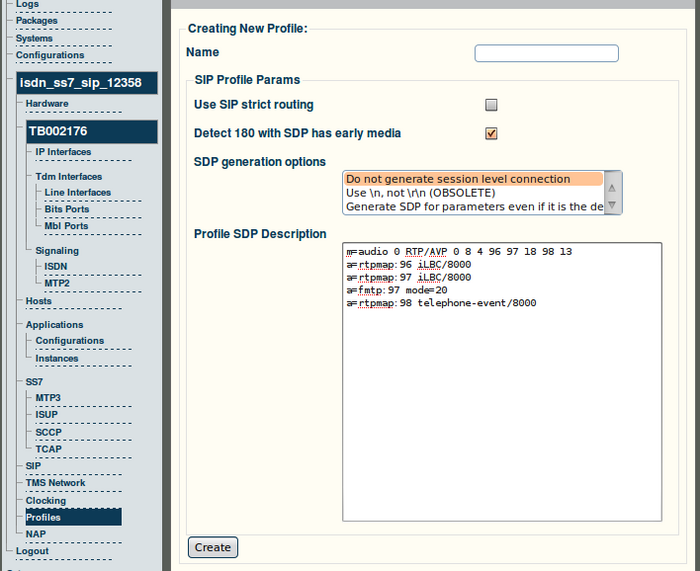Open Line Interfaces

click(78, 192)
